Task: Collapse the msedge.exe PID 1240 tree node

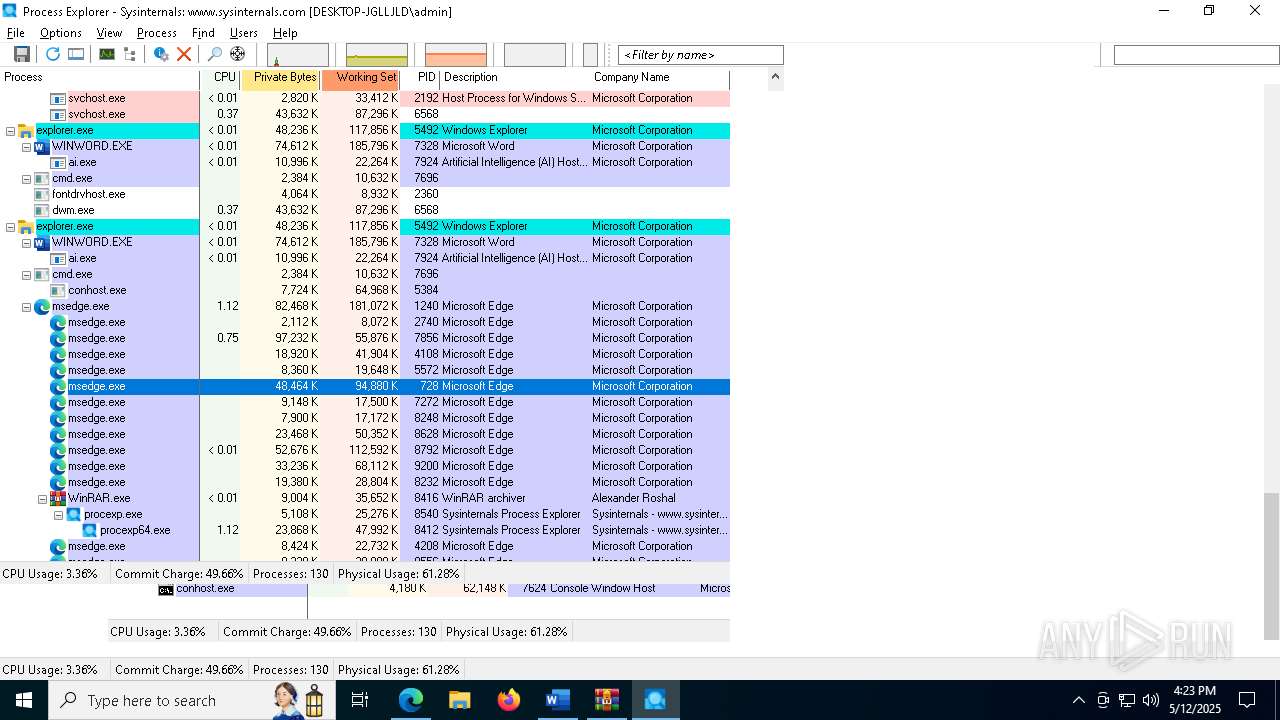Action: click(x=26, y=306)
